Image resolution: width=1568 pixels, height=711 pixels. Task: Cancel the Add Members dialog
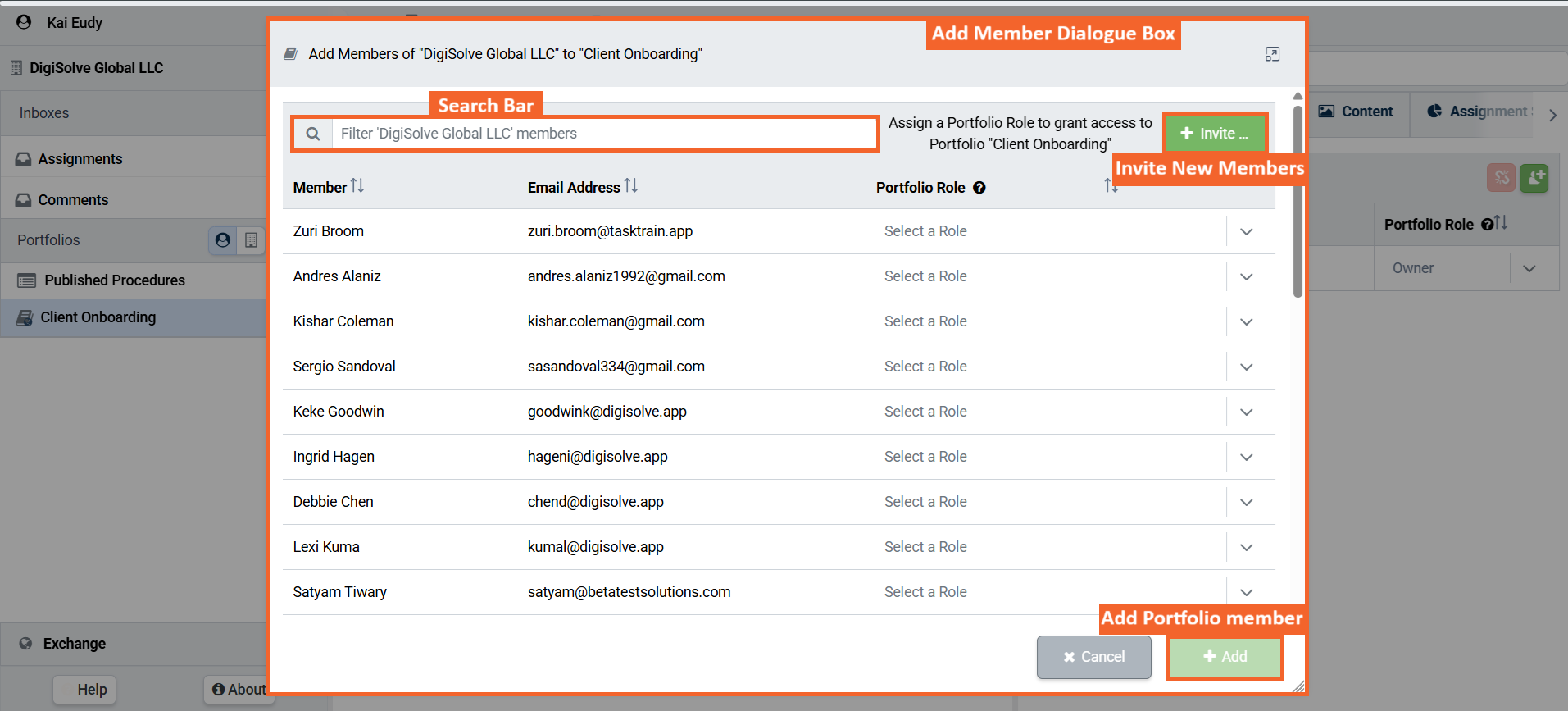(x=1093, y=657)
